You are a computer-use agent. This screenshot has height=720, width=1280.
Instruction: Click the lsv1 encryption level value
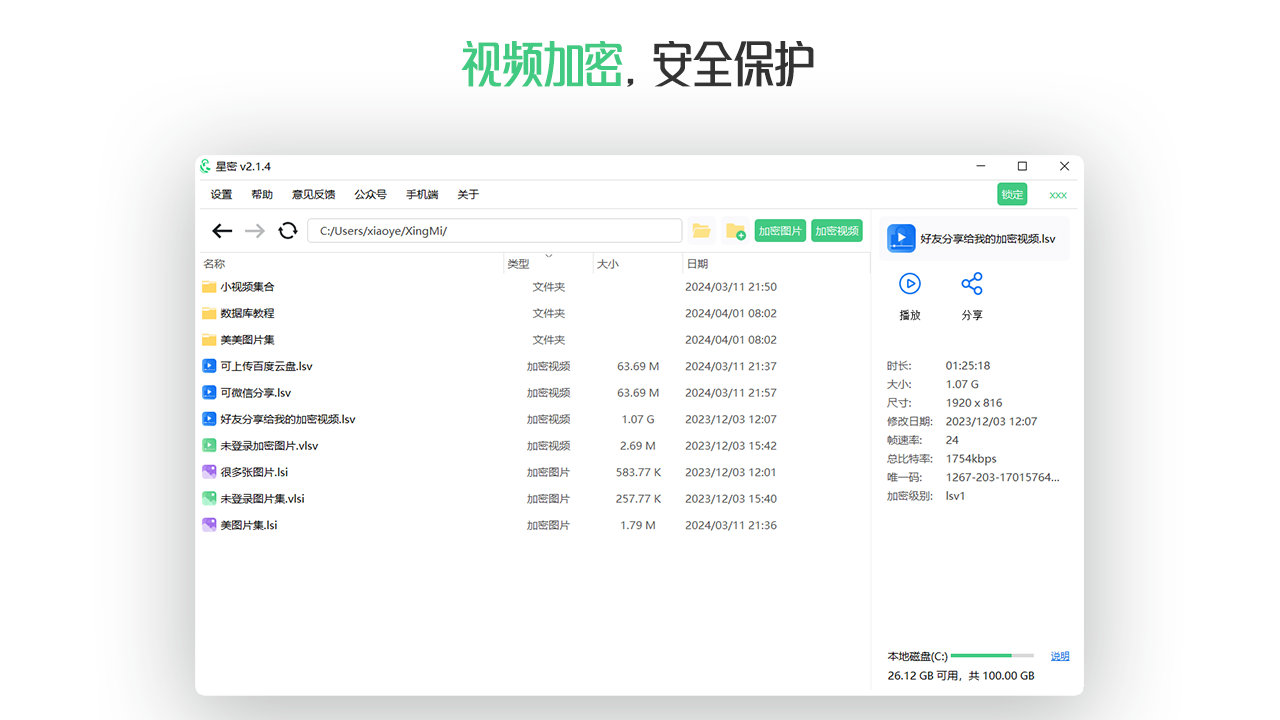[956, 496]
